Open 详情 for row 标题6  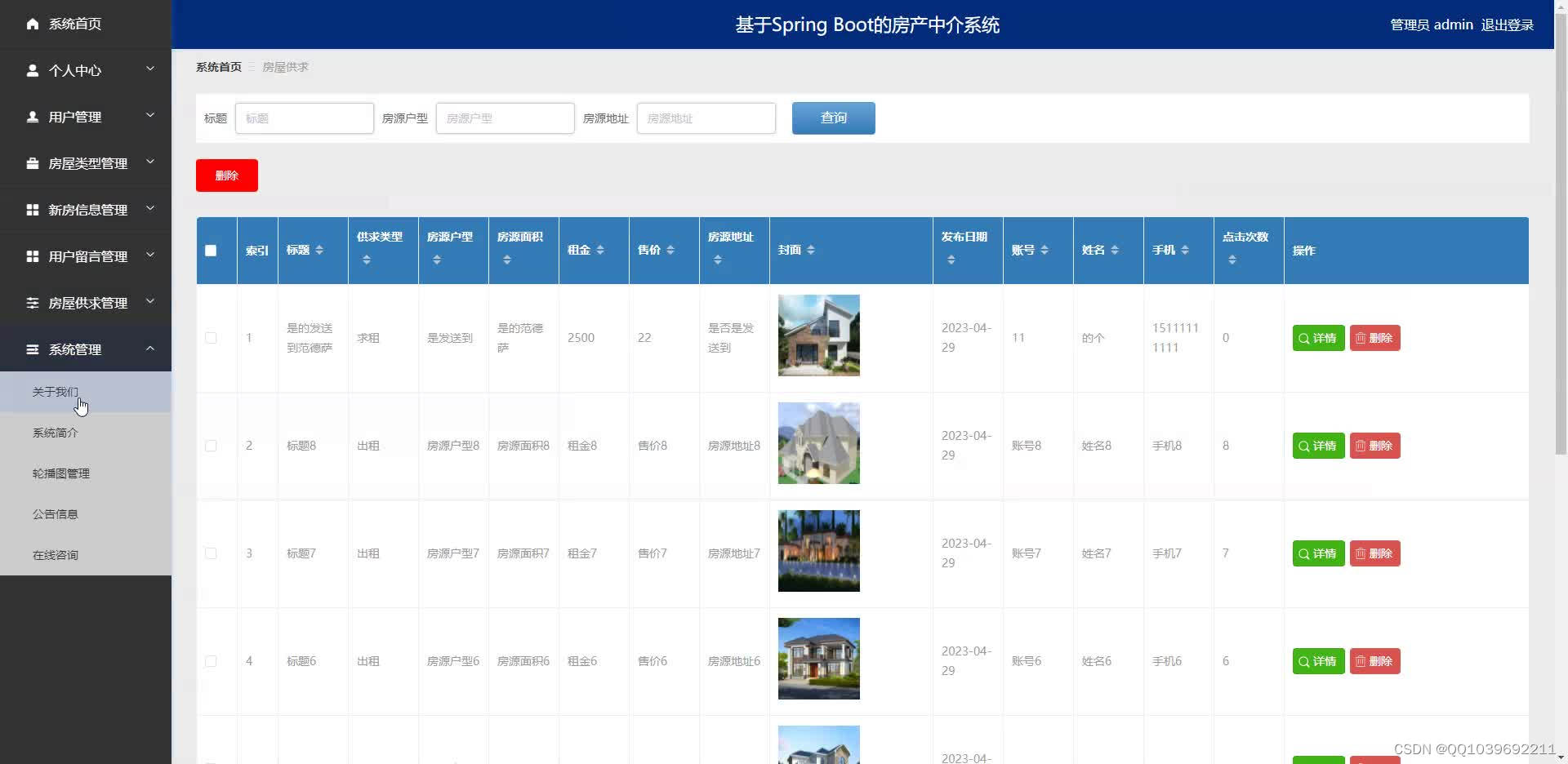coord(1318,661)
